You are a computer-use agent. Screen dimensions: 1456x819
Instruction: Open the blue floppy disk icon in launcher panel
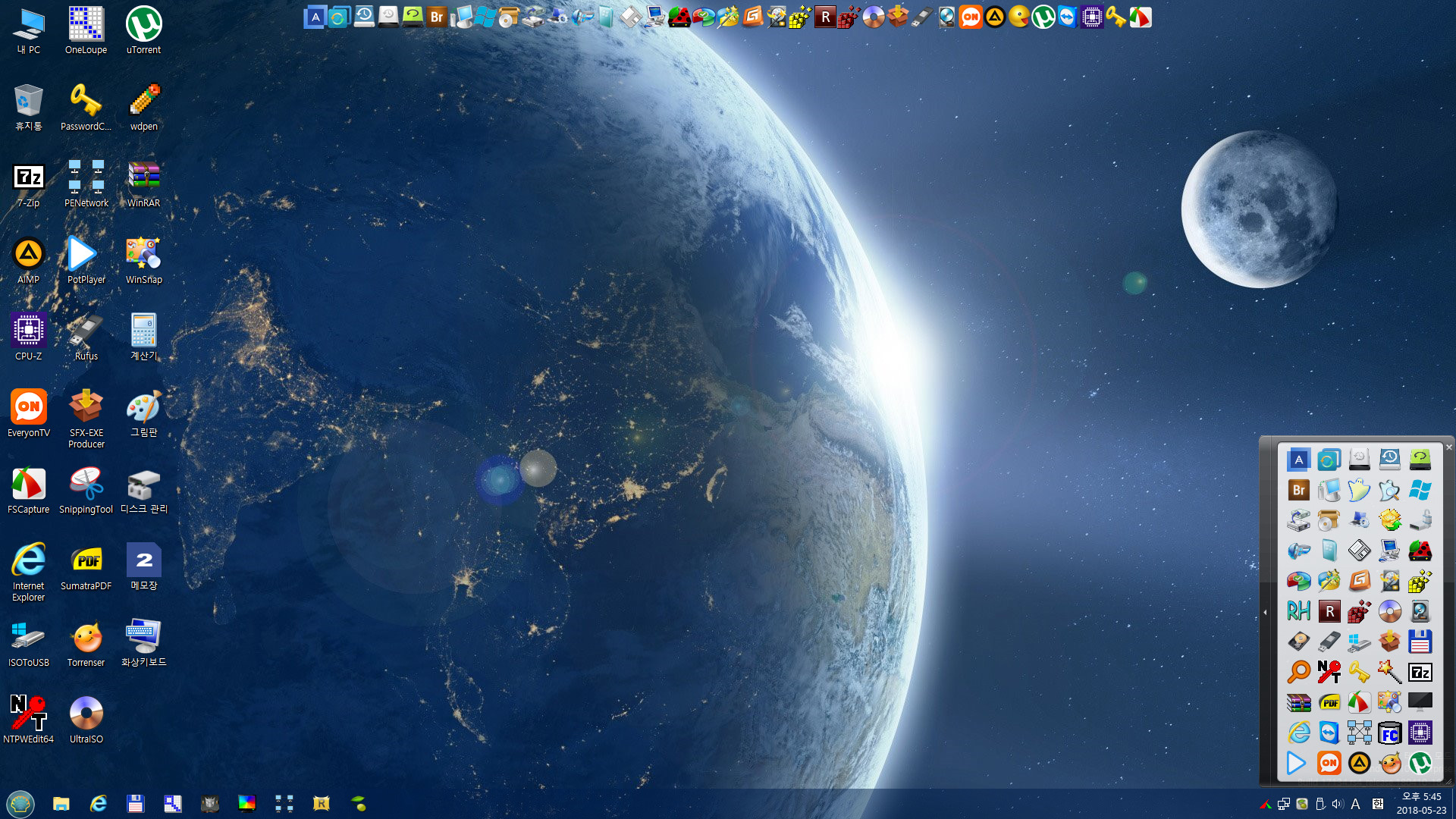tap(1420, 642)
